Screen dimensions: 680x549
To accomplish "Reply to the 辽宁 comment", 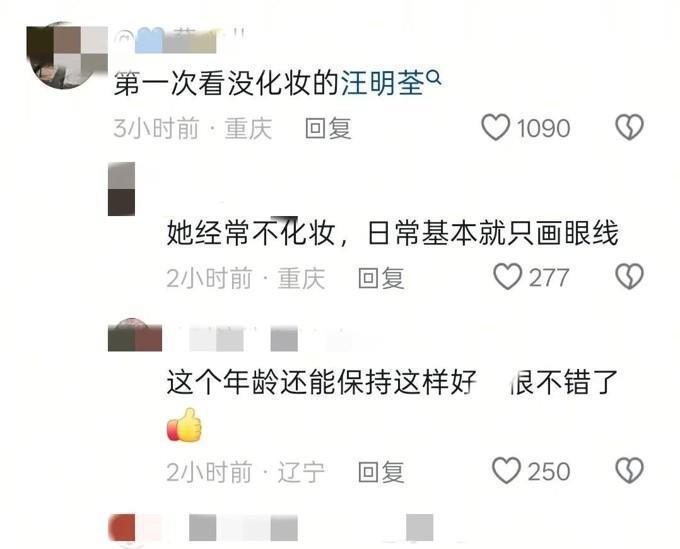I will click(381, 472).
